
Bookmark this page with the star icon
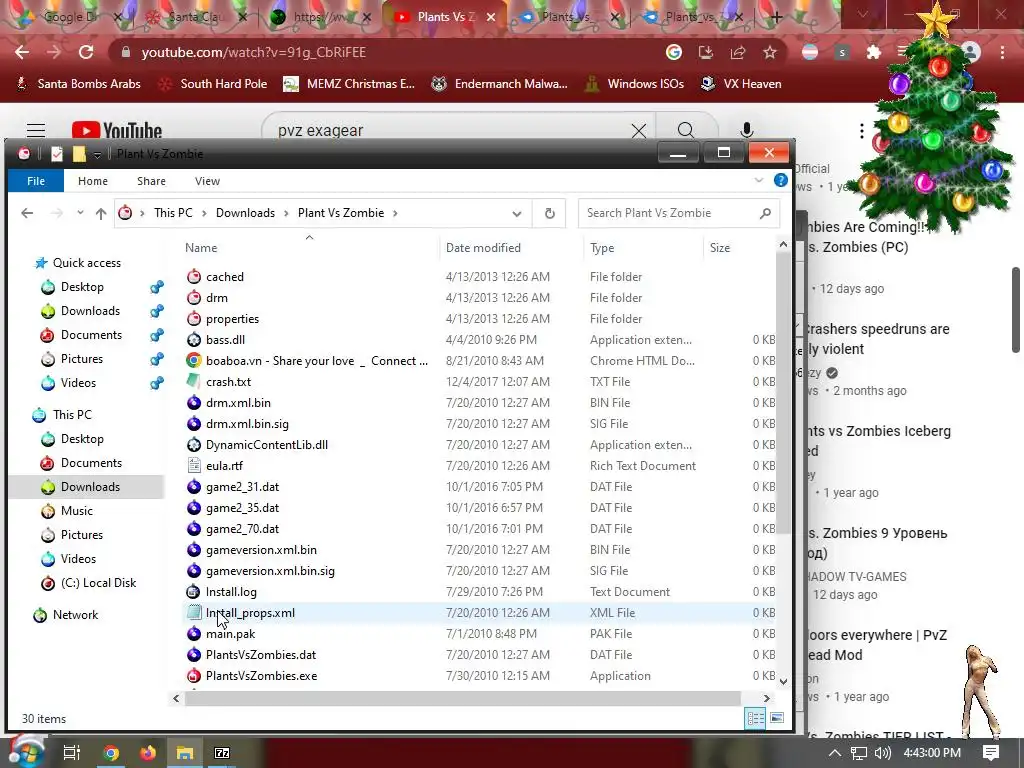tap(770, 52)
